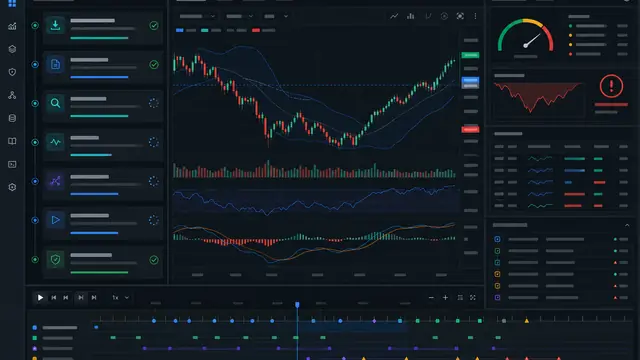
Task: Open settings gear icon in left sidebar
Action: (x=12, y=187)
